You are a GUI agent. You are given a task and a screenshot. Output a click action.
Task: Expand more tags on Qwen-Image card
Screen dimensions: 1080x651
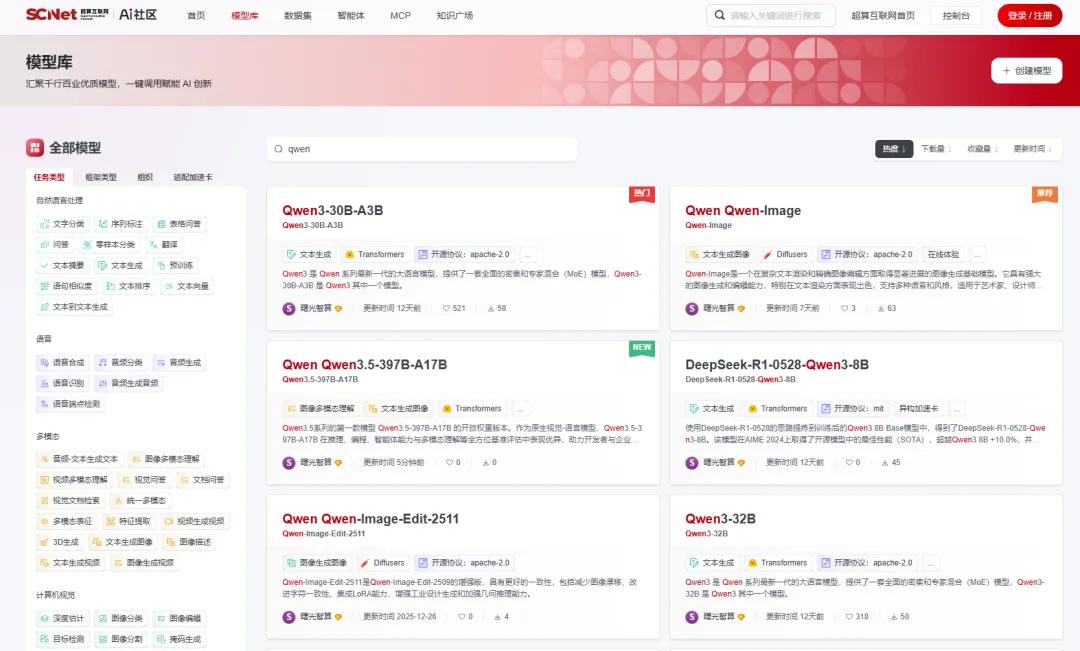(x=978, y=254)
